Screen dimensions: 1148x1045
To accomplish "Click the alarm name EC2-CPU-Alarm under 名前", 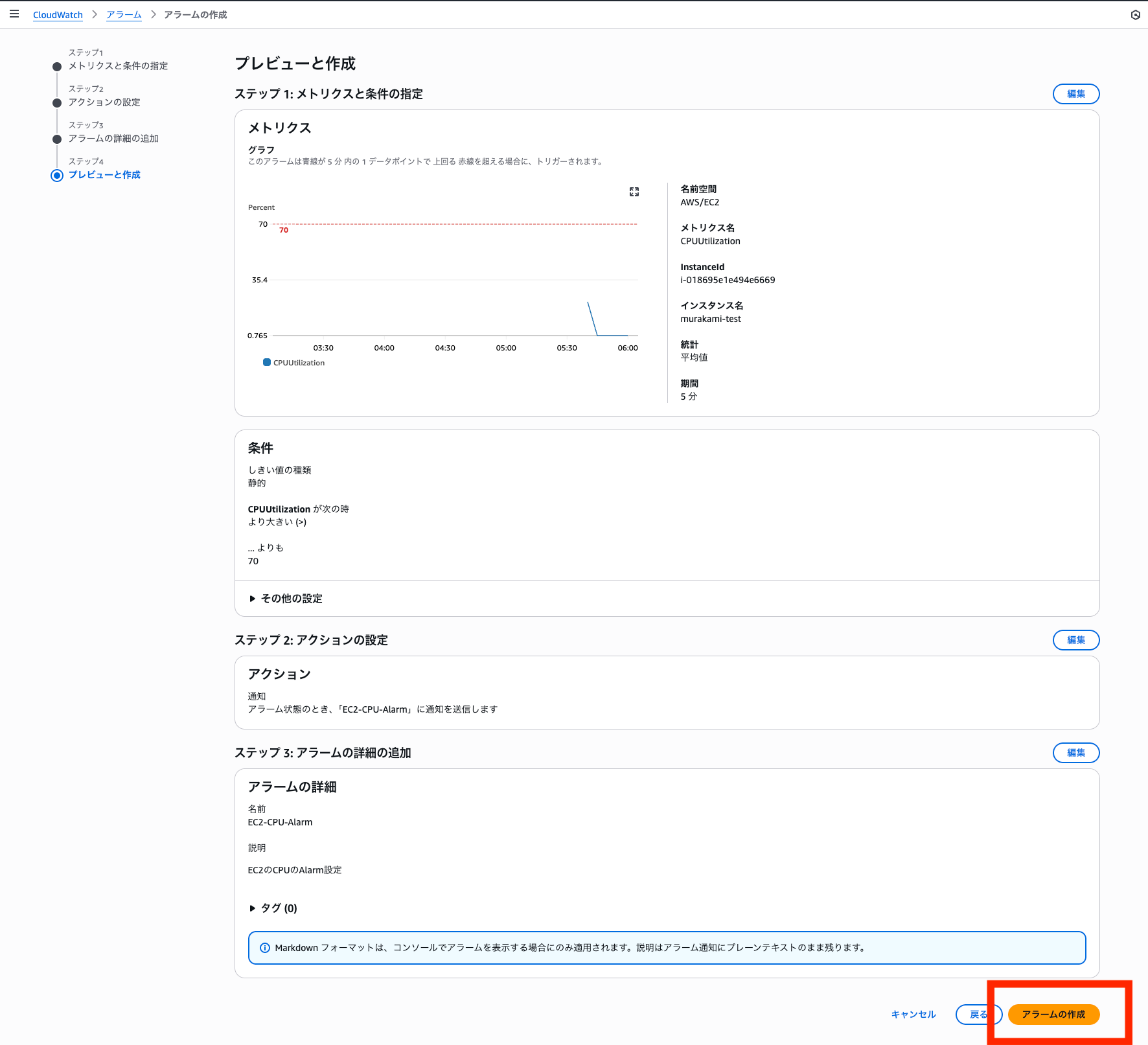I will (280, 822).
